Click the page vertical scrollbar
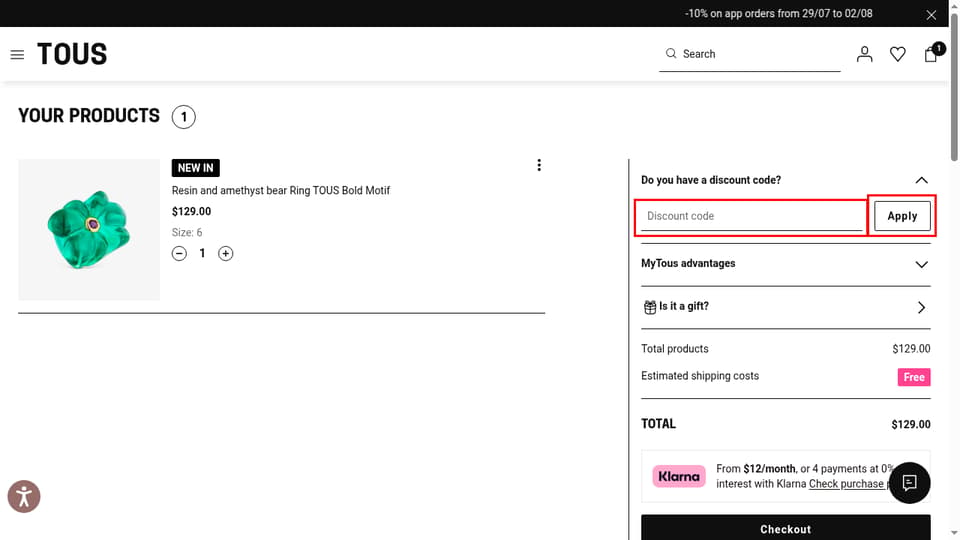 (x=954, y=88)
